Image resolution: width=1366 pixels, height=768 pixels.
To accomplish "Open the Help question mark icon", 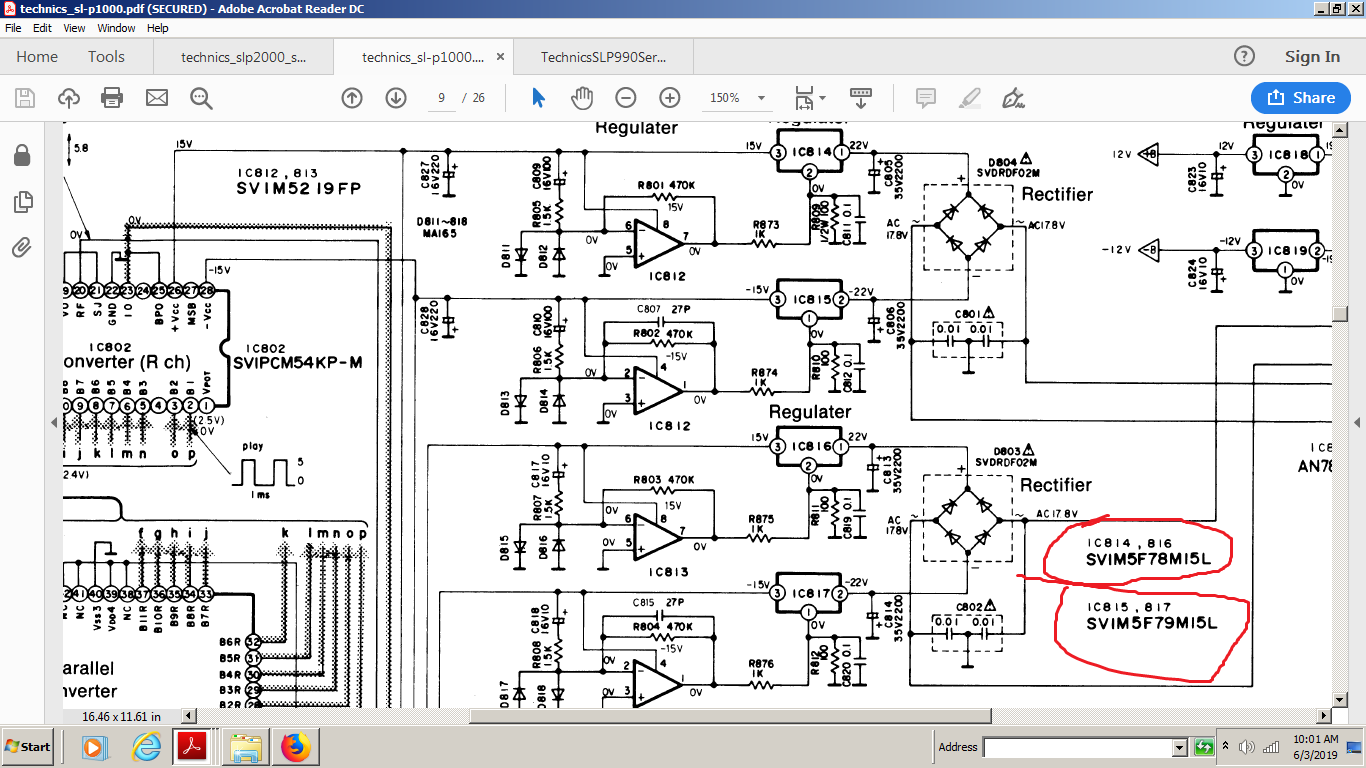I will tap(1244, 56).
